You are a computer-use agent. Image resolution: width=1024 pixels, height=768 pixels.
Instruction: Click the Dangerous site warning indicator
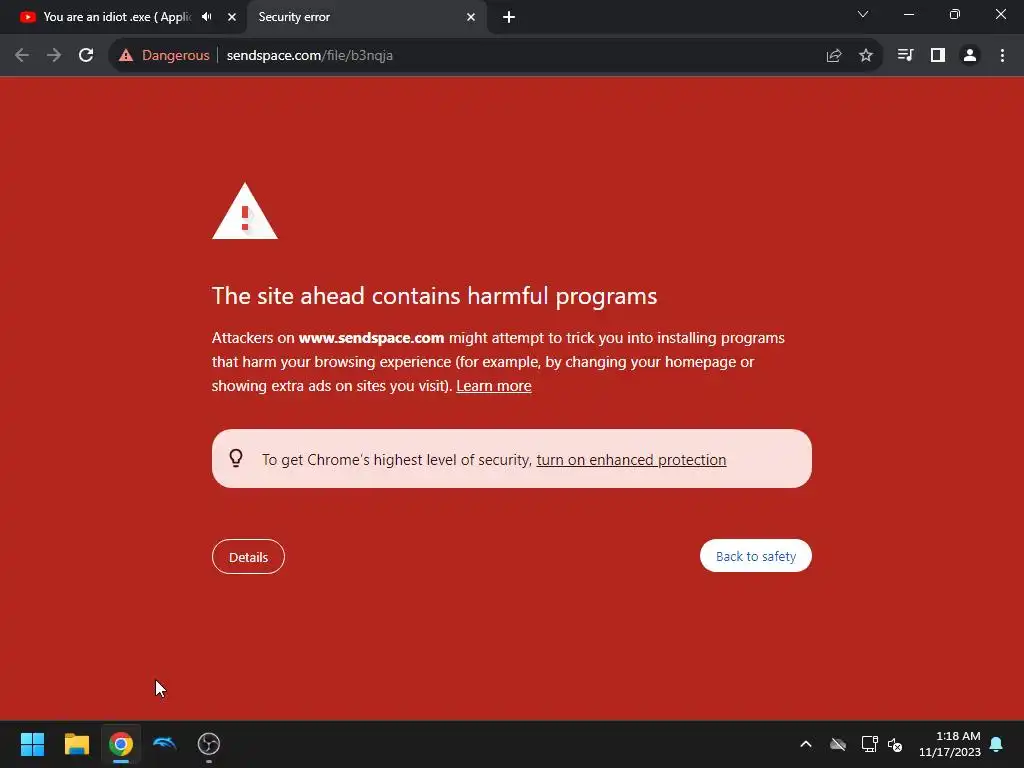coord(165,56)
